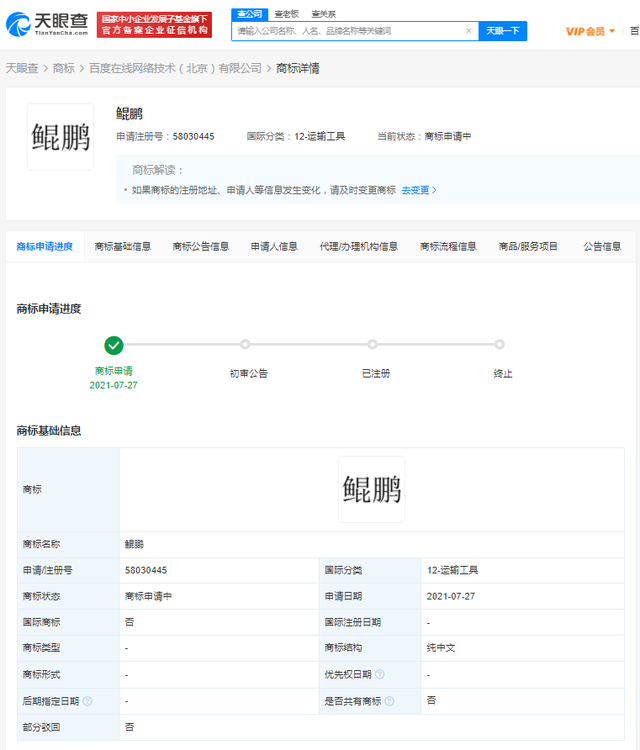Open 商标公告信息 tab

(x=201, y=246)
